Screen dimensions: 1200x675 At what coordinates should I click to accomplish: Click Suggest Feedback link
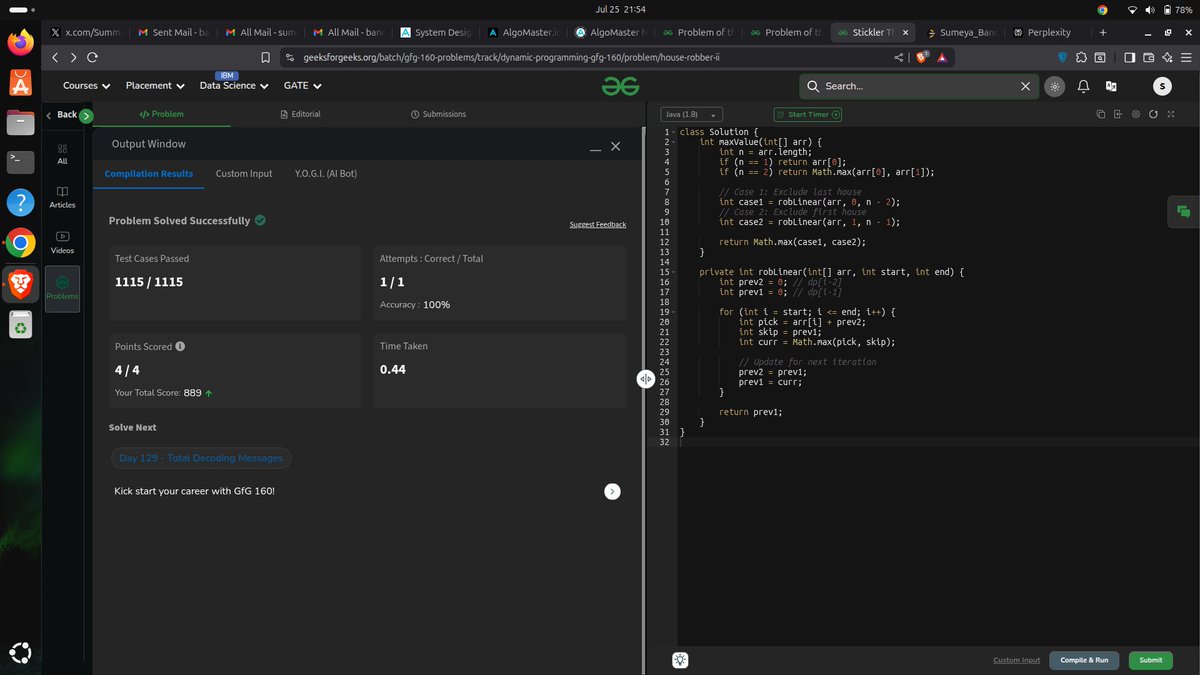tap(598, 224)
